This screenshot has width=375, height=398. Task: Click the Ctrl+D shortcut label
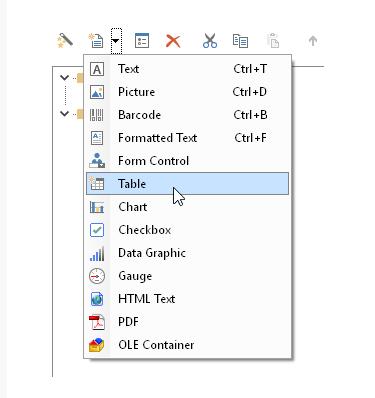(250, 92)
